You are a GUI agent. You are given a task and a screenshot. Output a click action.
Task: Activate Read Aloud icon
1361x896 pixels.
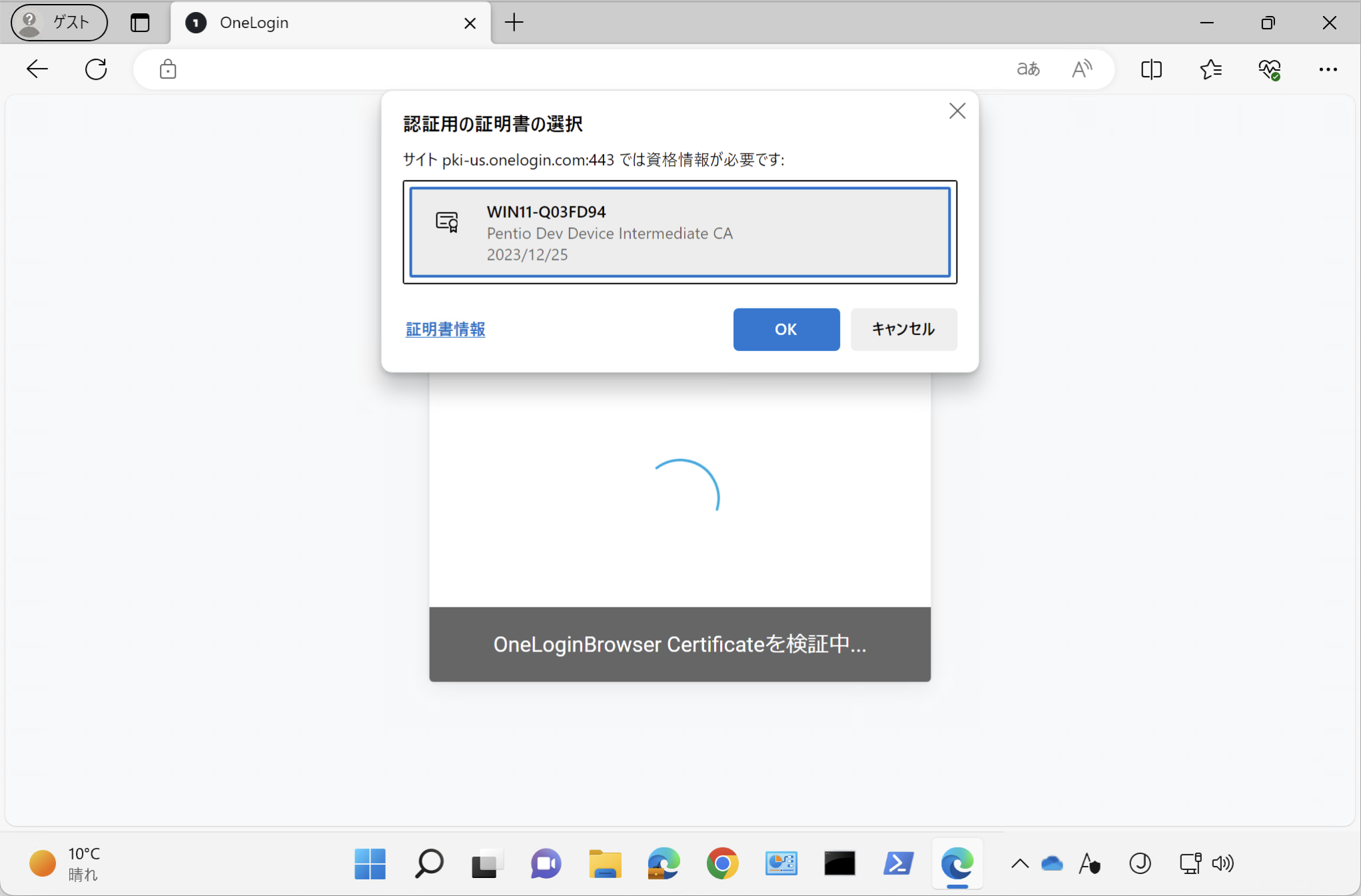[1082, 69]
